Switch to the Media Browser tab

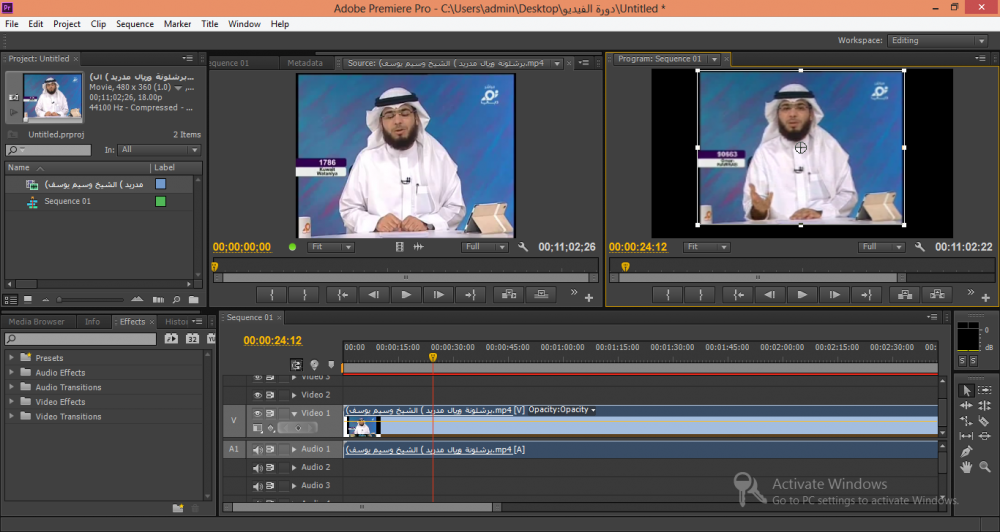pos(36,322)
